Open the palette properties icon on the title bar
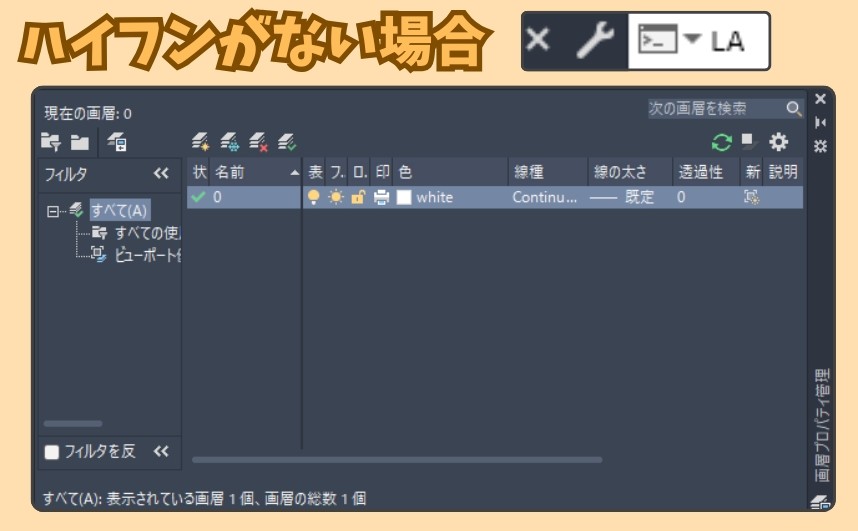 click(x=820, y=146)
